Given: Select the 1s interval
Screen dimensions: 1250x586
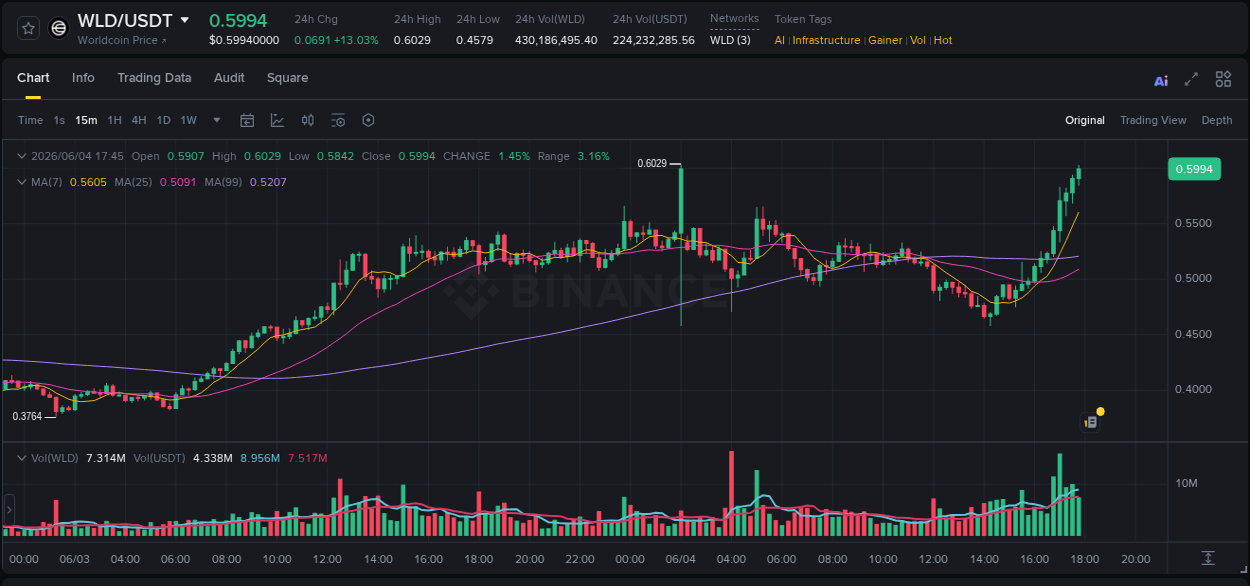Looking at the screenshot, I should (59, 120).
